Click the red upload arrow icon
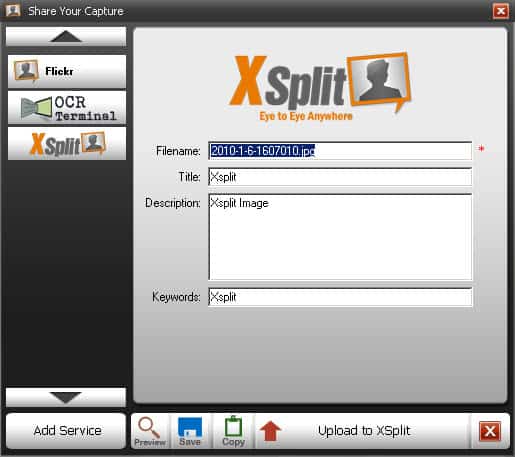Image resolution: width=515 pixels, height=457 pixels. [270, 430]
